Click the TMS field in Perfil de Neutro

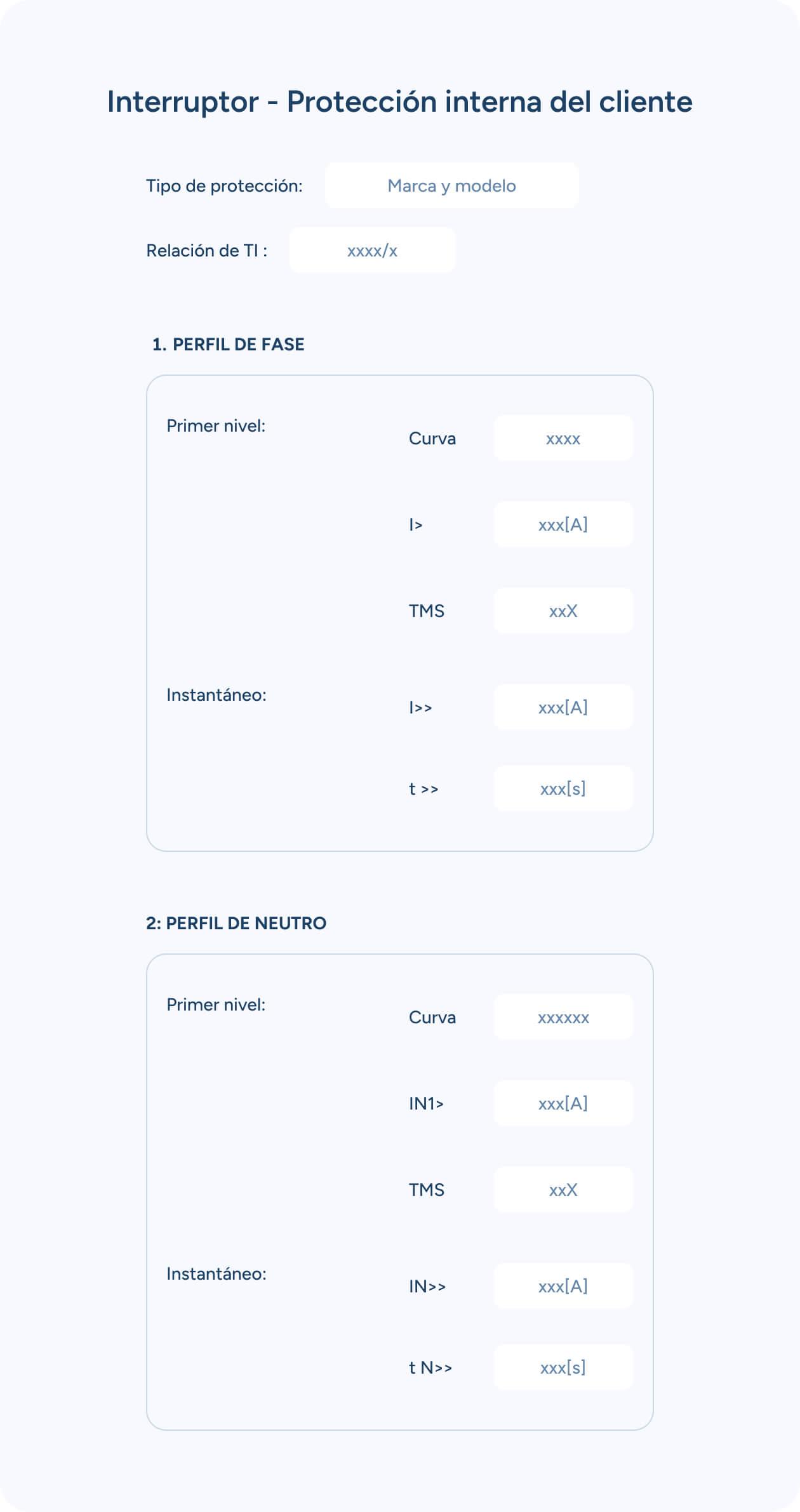pyautogui.click(x=563, y=1190)
